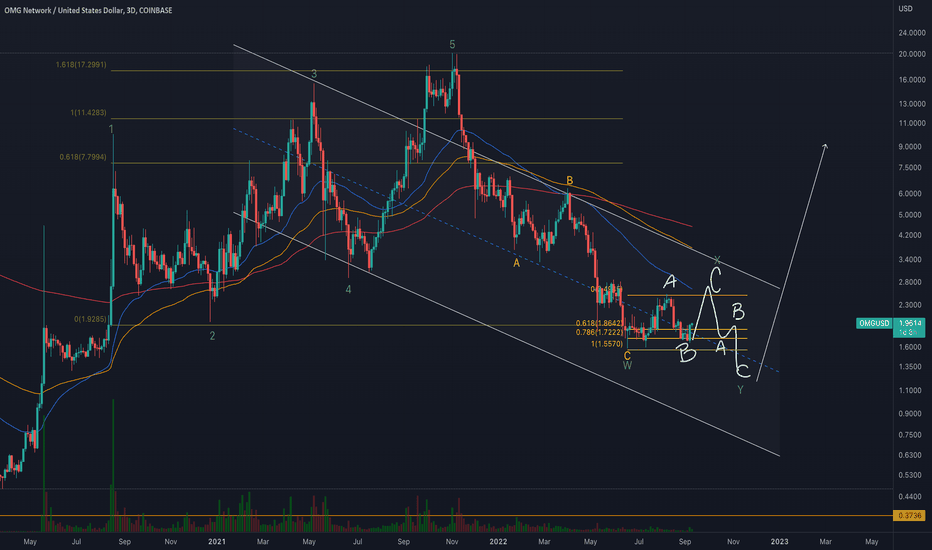Click the 2021 label on the time axis
The height and width of the screenshot is (550, 932).
click(x=217, y=541)
